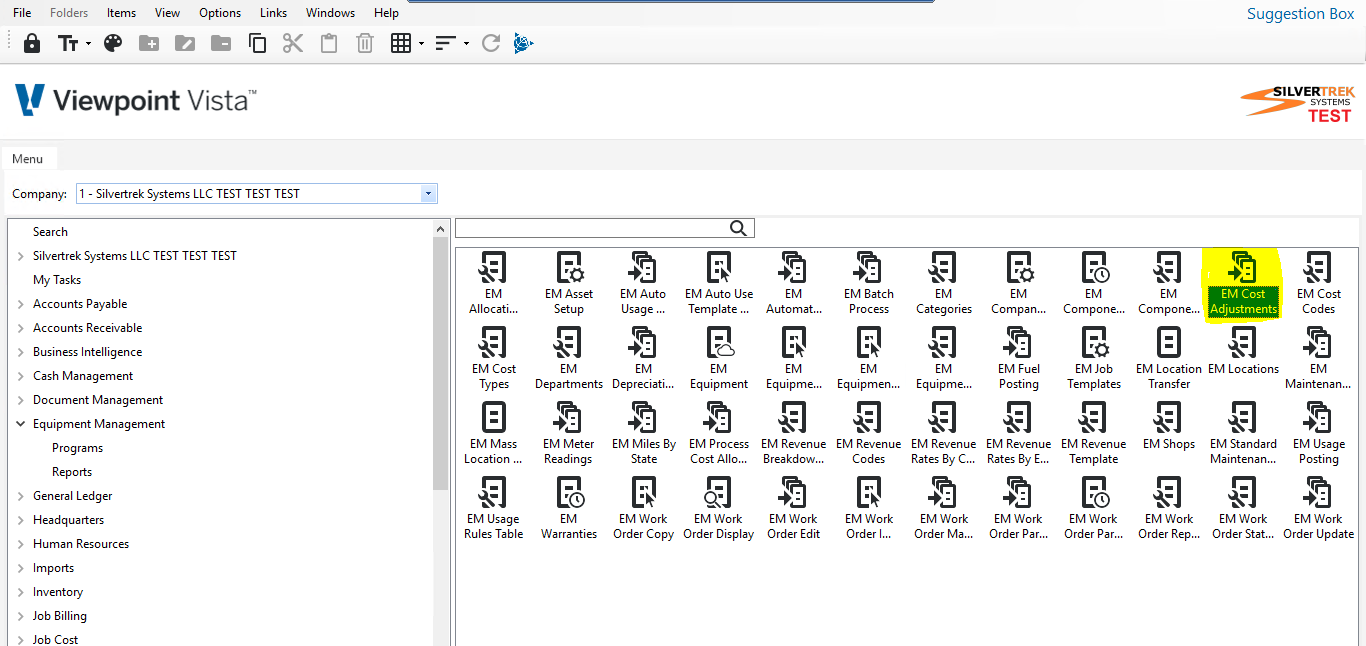Open the EM Cost Adjustments program
1366x646 pixels.
1243,284
